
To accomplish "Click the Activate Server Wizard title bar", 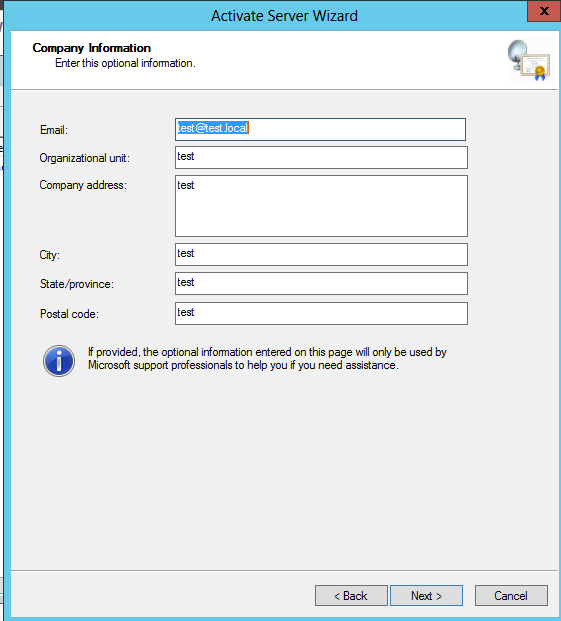I will click(x=284, y=16).
